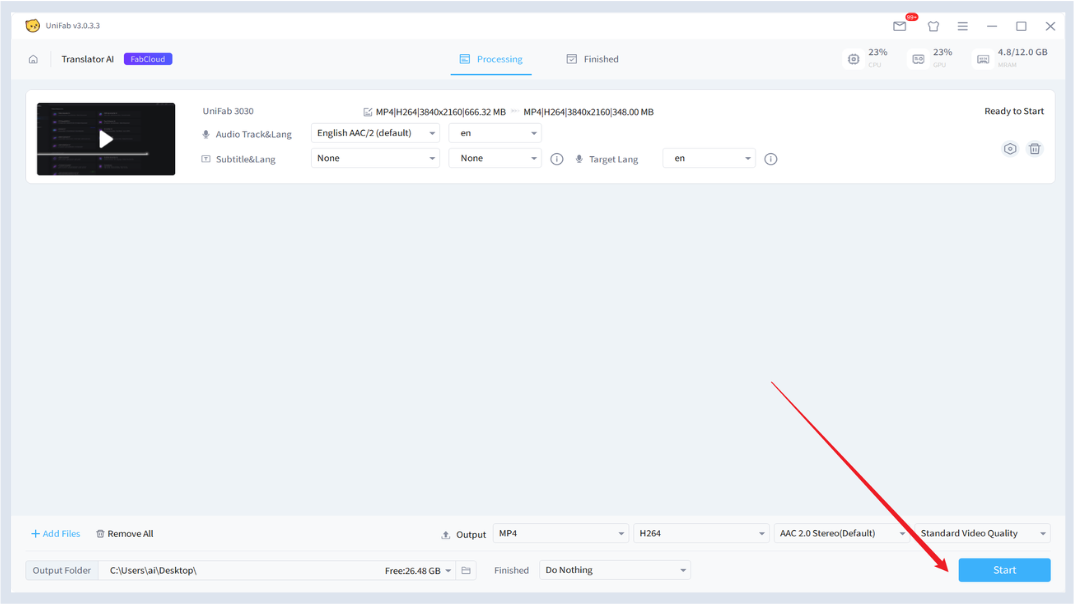Viewport: 1074px width, 604px height.
Task: Click Remove All
Action: pos(125,534)
